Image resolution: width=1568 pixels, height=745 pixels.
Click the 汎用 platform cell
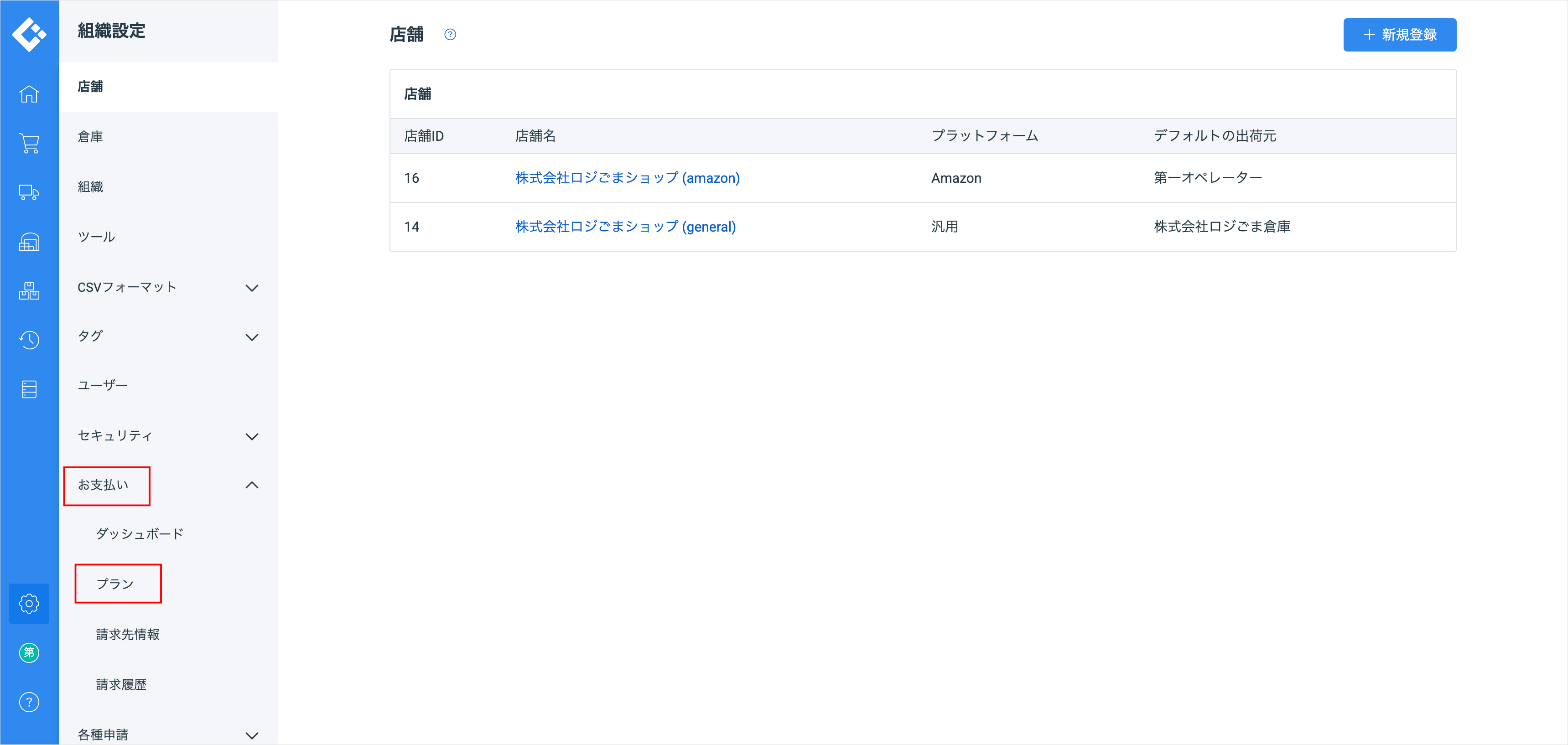tap(945, 227)
